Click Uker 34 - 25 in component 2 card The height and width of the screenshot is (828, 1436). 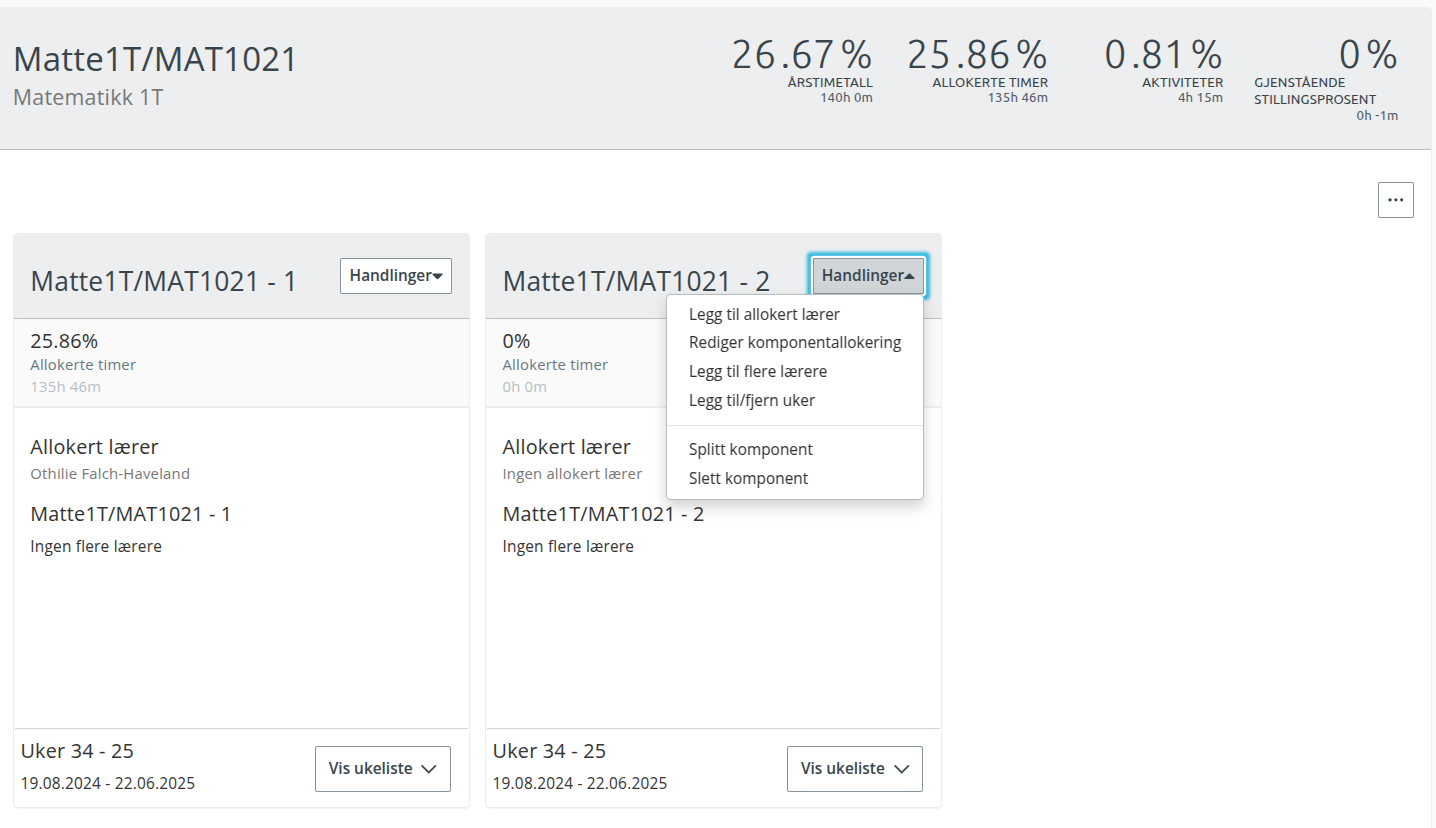pos(549,751)
